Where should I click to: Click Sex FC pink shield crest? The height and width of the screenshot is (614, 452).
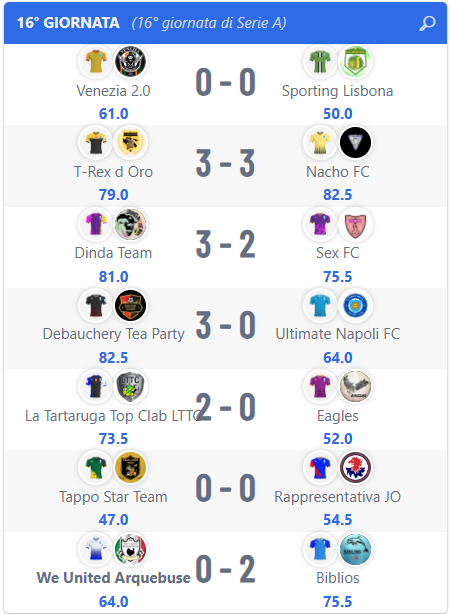(355, 224)
